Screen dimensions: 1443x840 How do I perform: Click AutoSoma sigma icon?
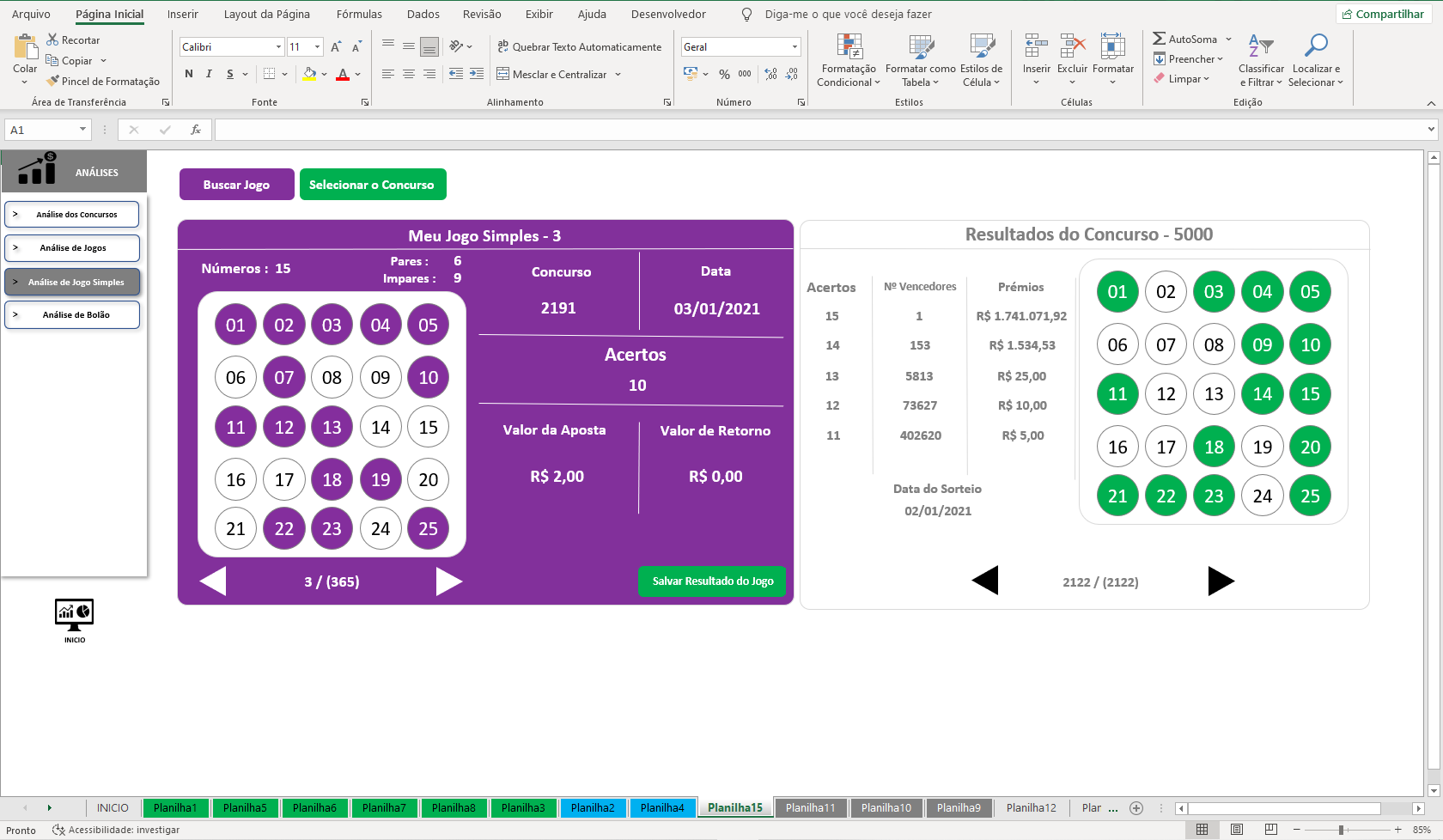click(x=1159, y=39)
